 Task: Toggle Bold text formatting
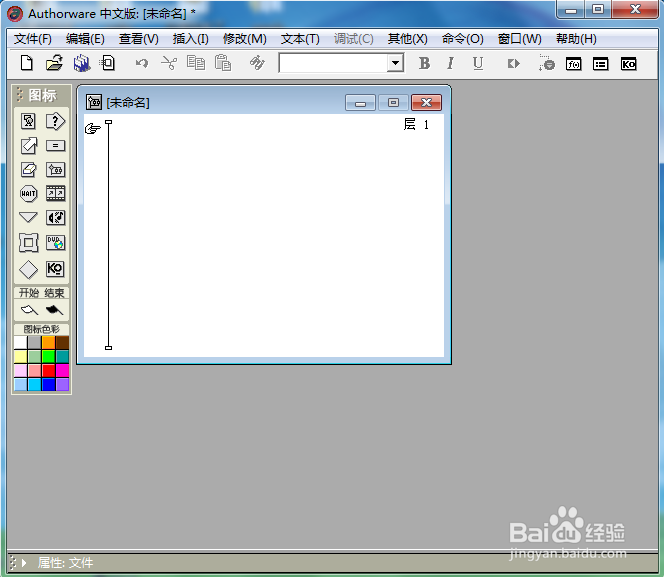(424, 63)
